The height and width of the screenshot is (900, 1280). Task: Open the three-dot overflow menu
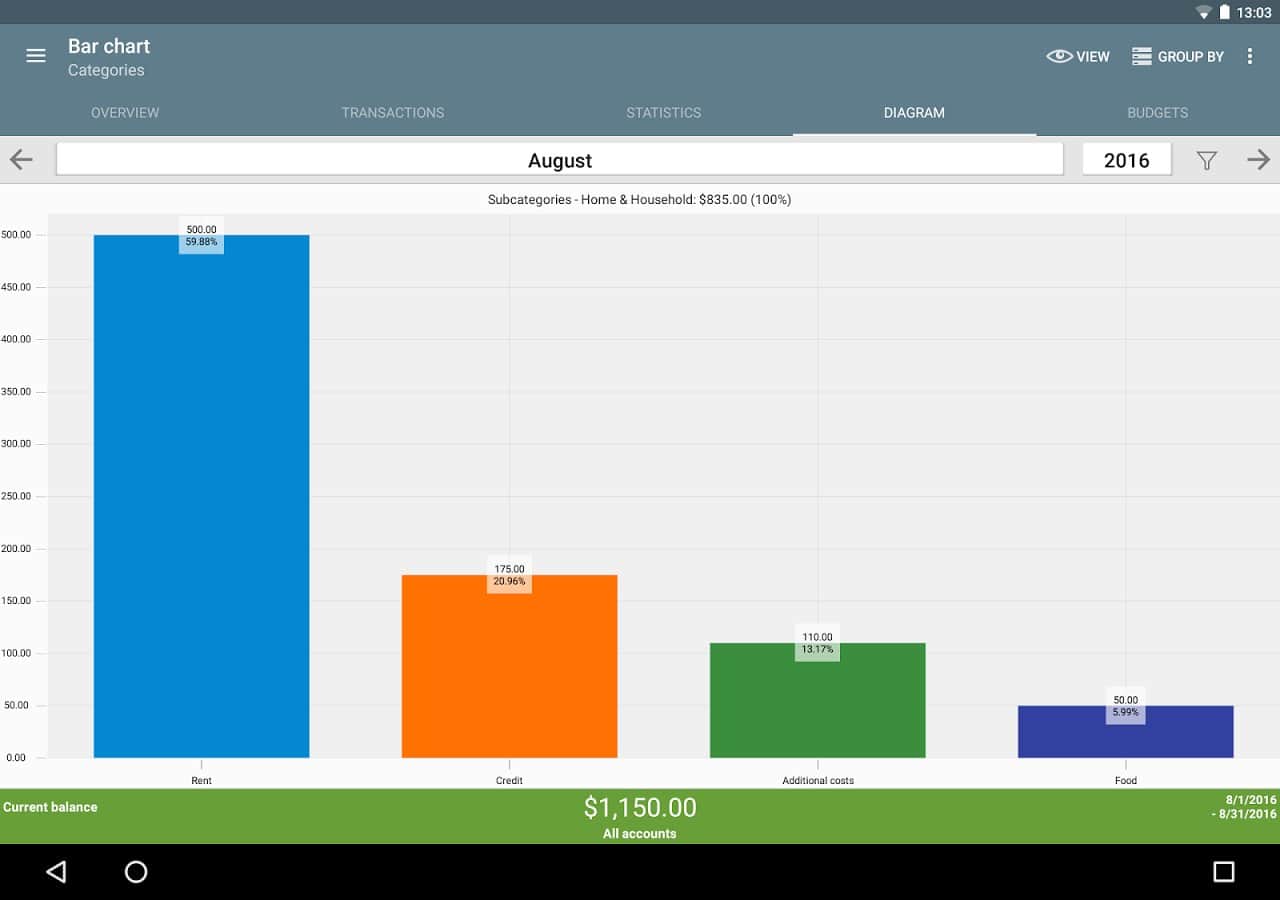1249,56
